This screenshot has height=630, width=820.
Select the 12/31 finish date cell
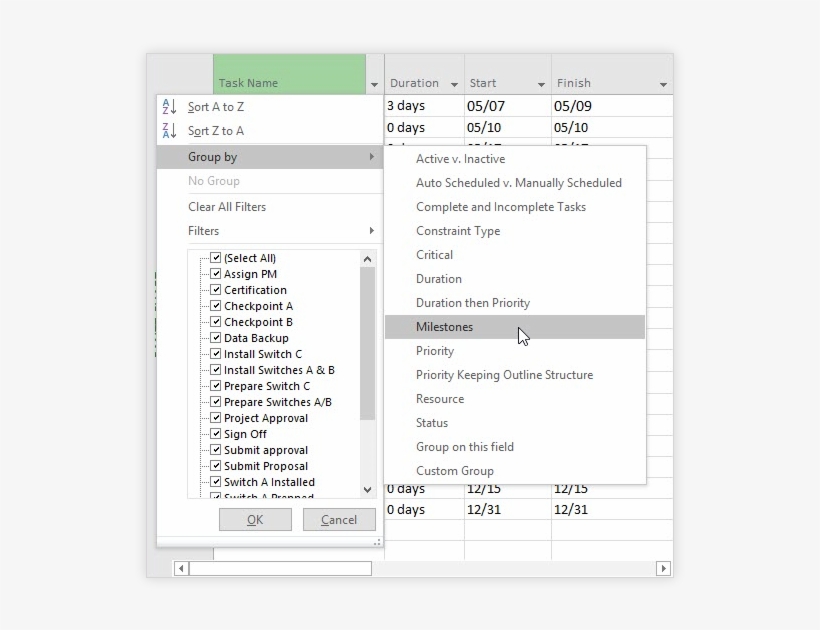coord(612,509)
